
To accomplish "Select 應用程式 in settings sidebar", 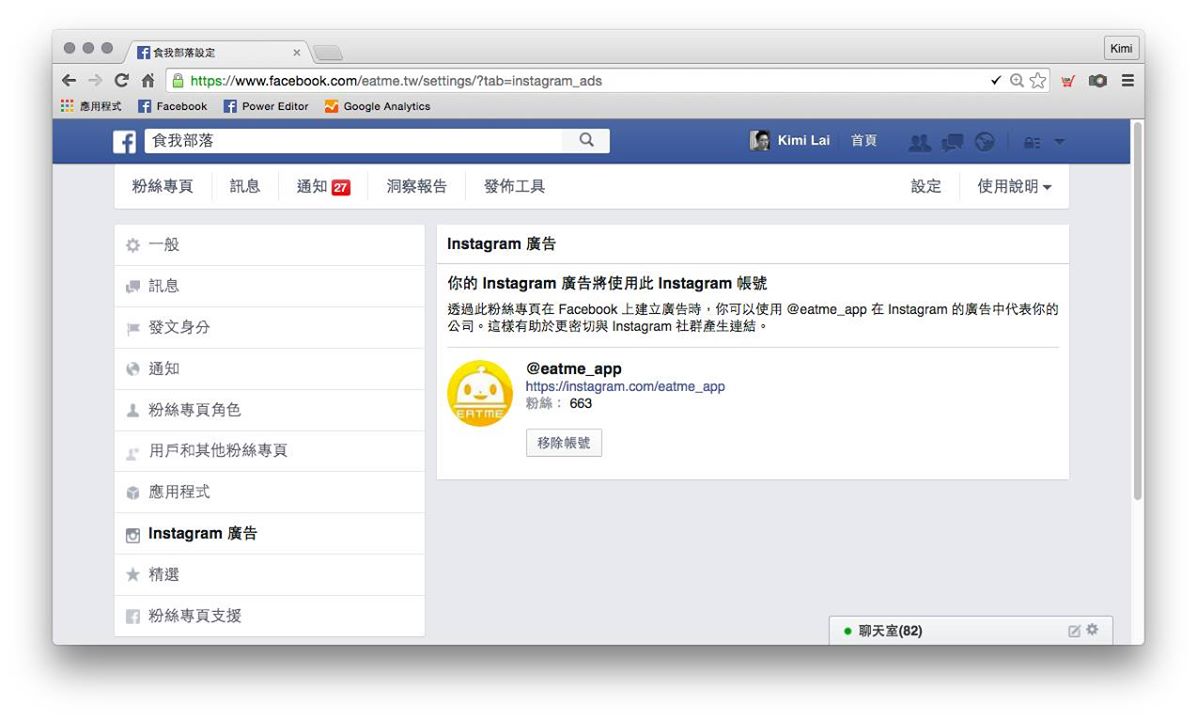I will [269, 492].
